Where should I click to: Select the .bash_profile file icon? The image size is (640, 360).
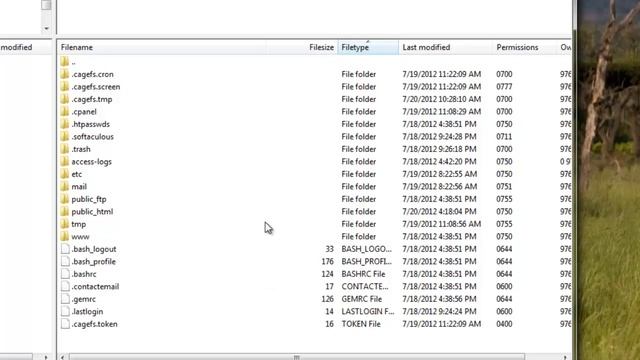pos(65,262)
